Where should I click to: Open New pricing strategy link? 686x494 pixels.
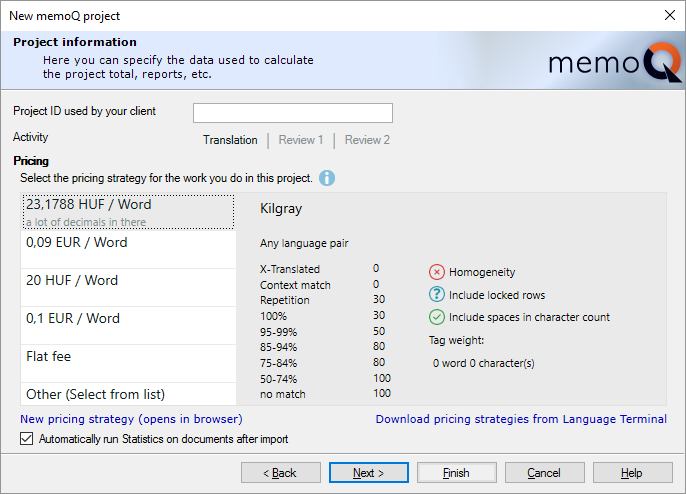[131, 419]
